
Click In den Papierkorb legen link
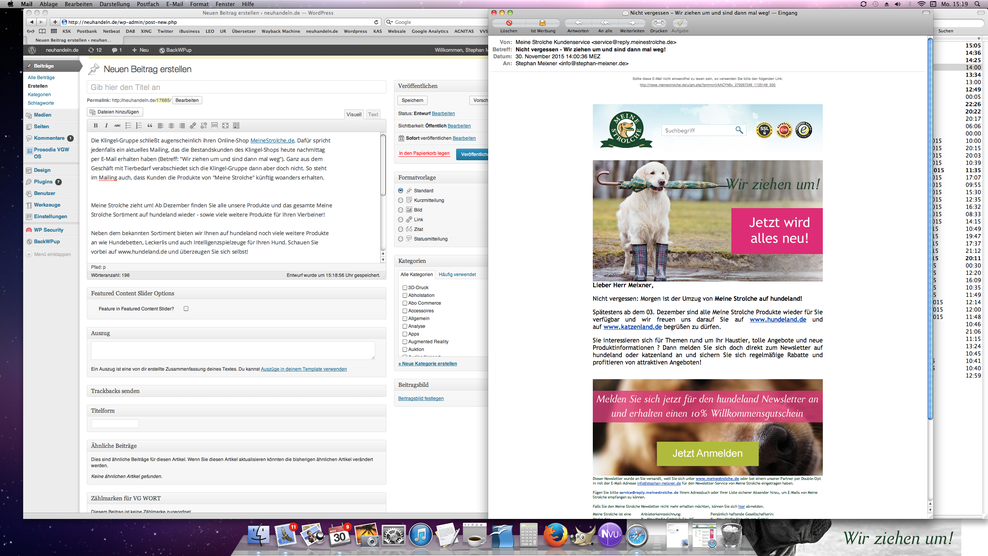424,153
